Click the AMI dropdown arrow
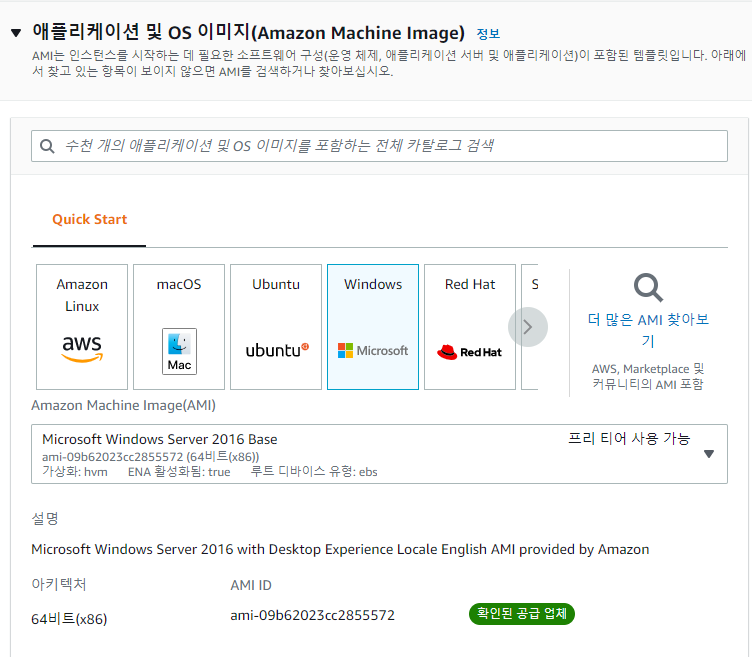The height and width of the screenshot is (657, 752). click(x=709, y=454)
